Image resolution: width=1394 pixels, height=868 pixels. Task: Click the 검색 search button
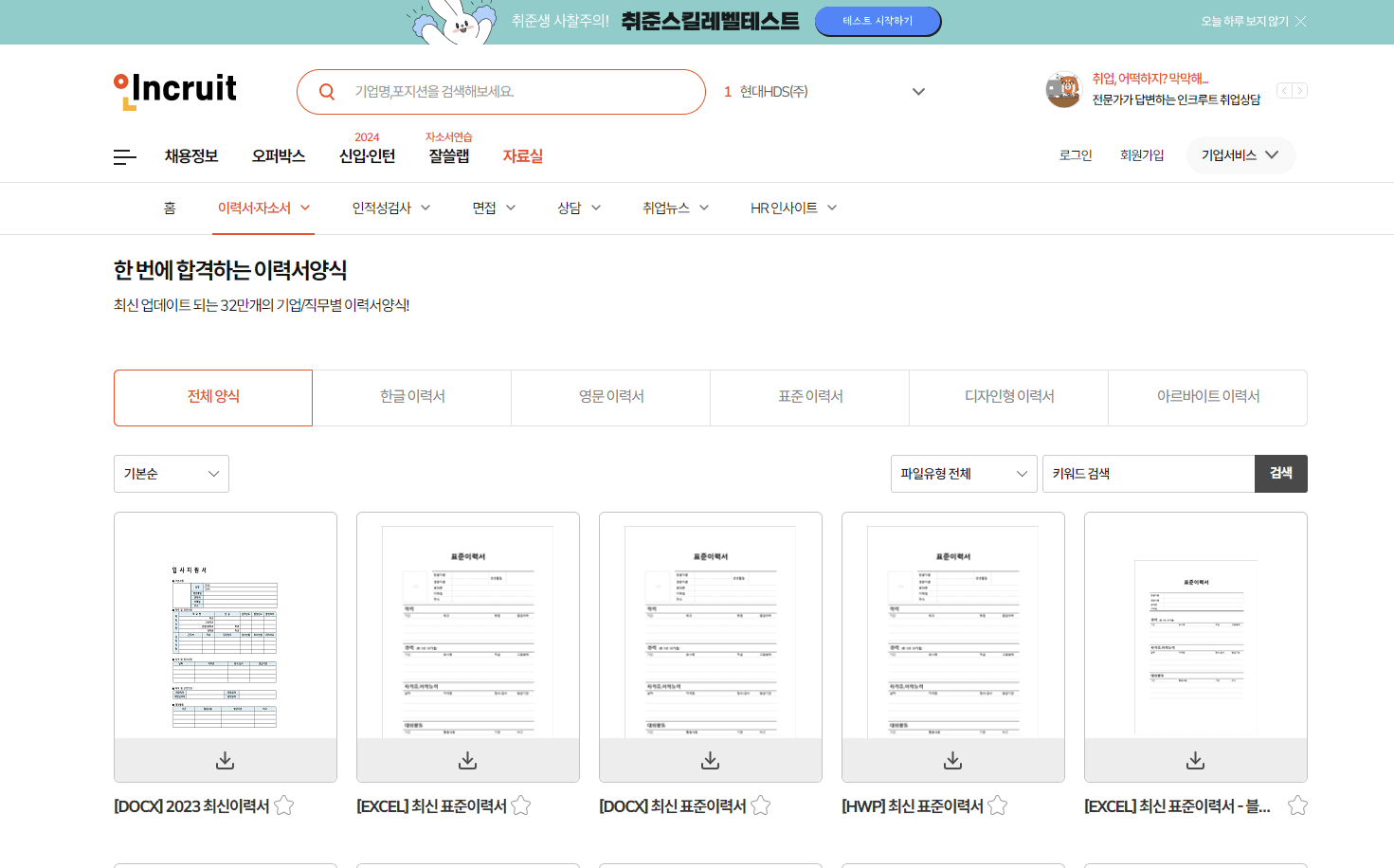(1281, 474)
